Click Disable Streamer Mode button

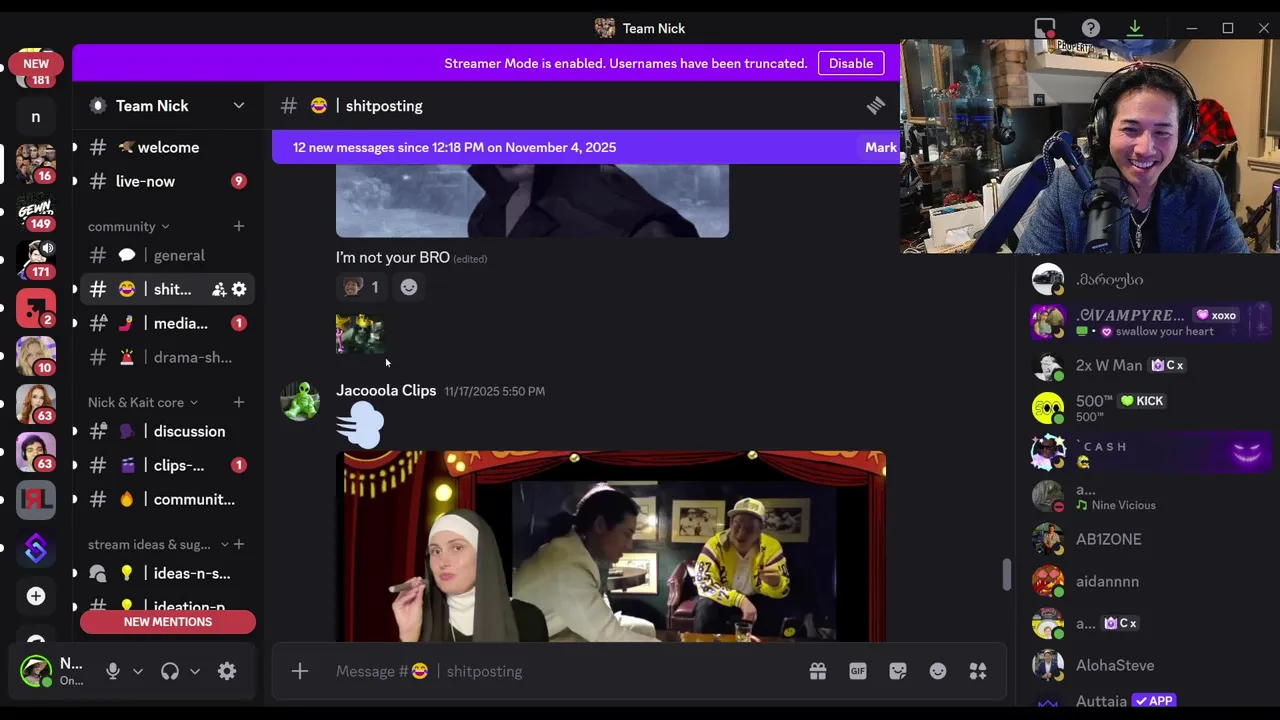[851, 63]
